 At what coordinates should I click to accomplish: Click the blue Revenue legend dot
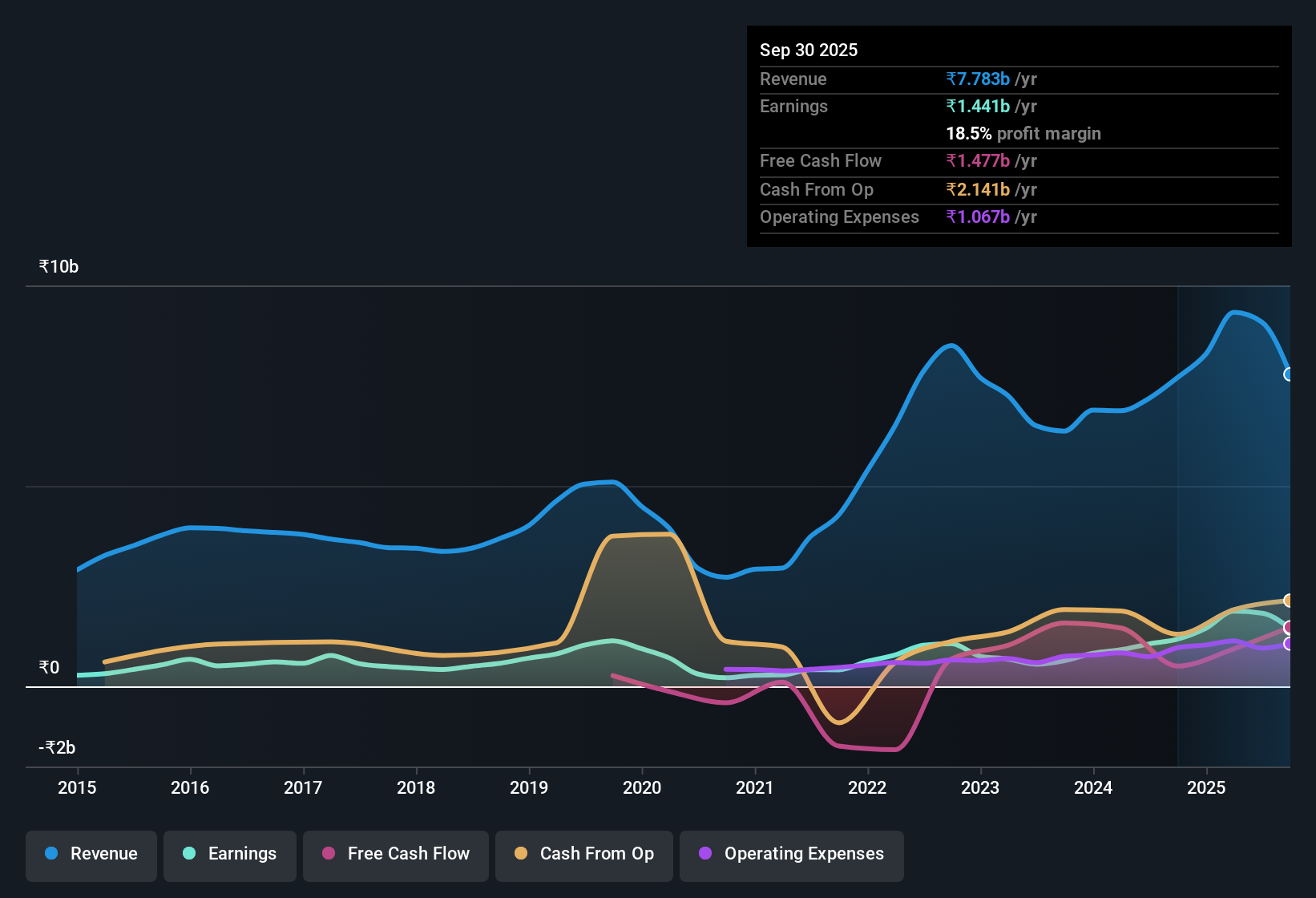50,854
